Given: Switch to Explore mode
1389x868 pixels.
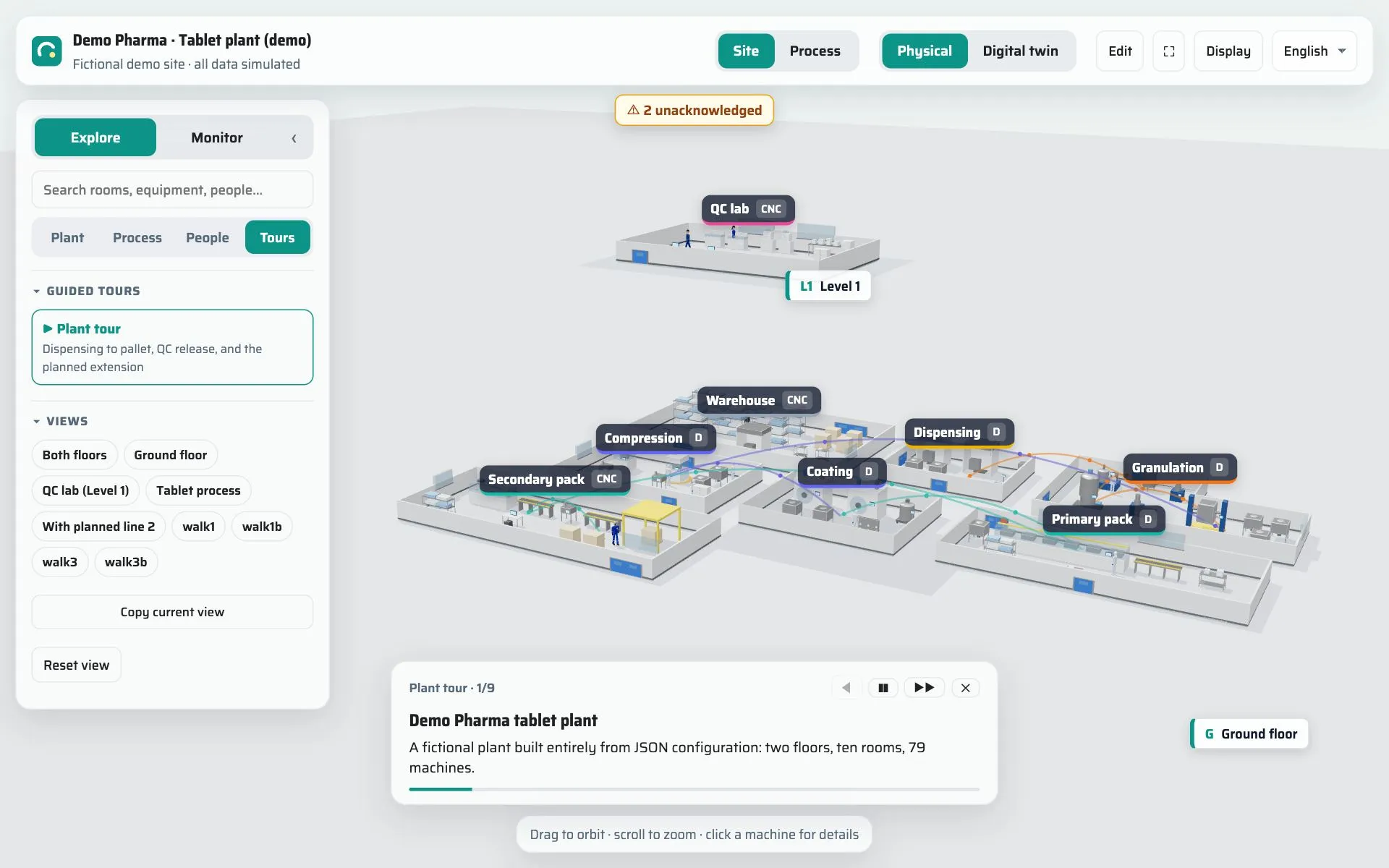Looking at the screenshot, I should coord(95,137).
